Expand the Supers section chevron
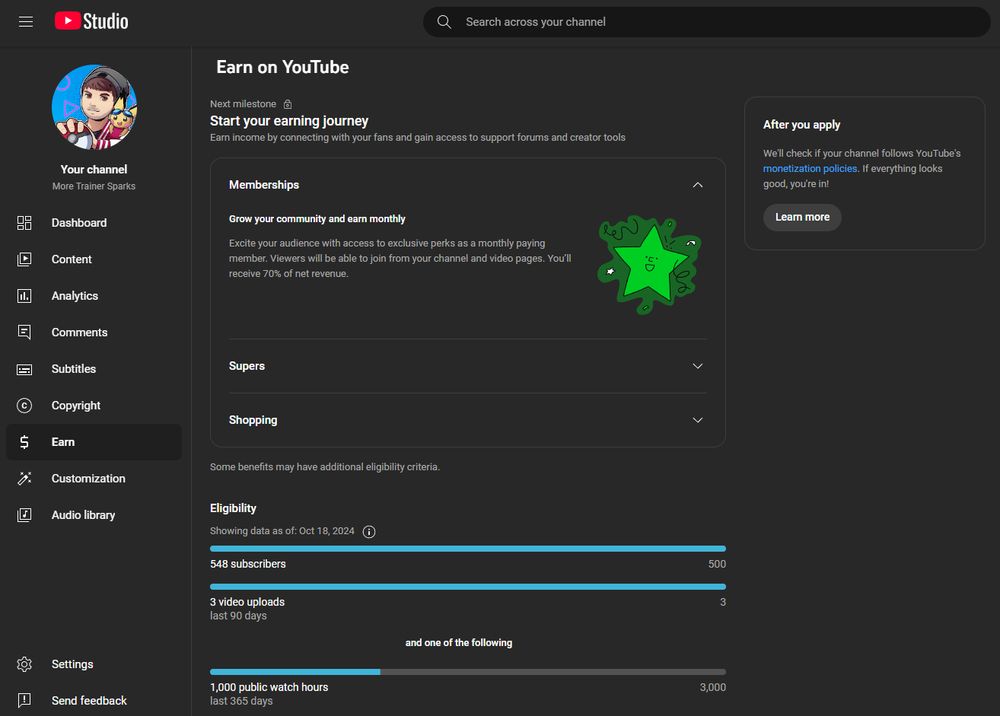This screenshot has height=716, width=1000. pos(698,366)
